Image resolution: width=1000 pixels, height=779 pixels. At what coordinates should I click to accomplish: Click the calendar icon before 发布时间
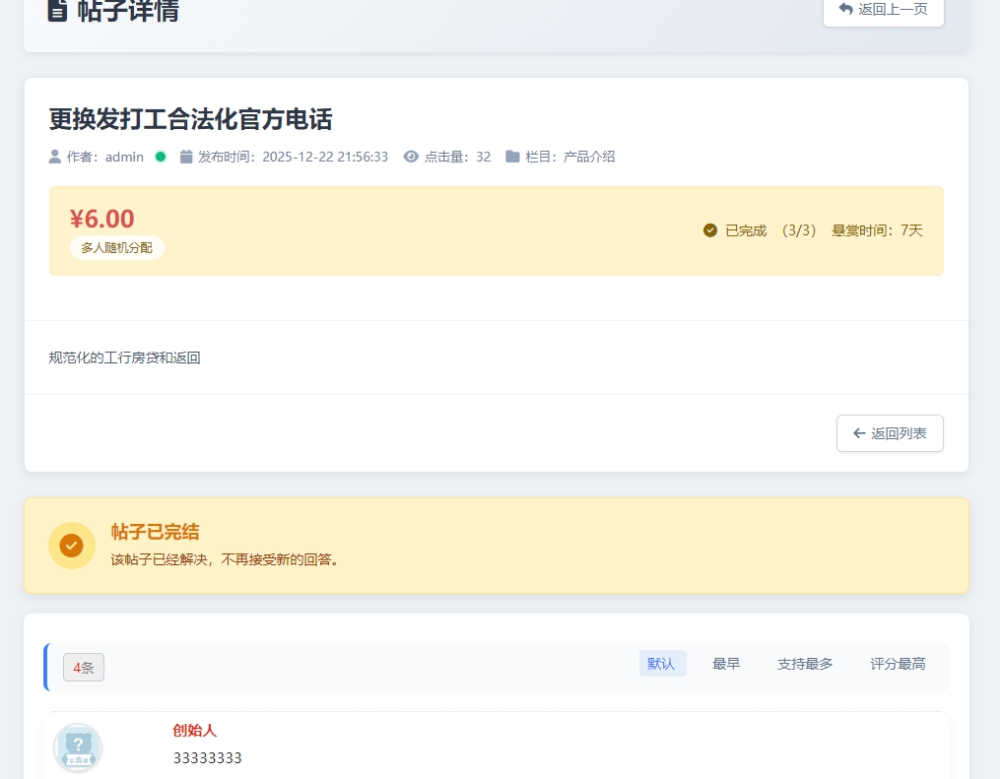click(186, 157)
